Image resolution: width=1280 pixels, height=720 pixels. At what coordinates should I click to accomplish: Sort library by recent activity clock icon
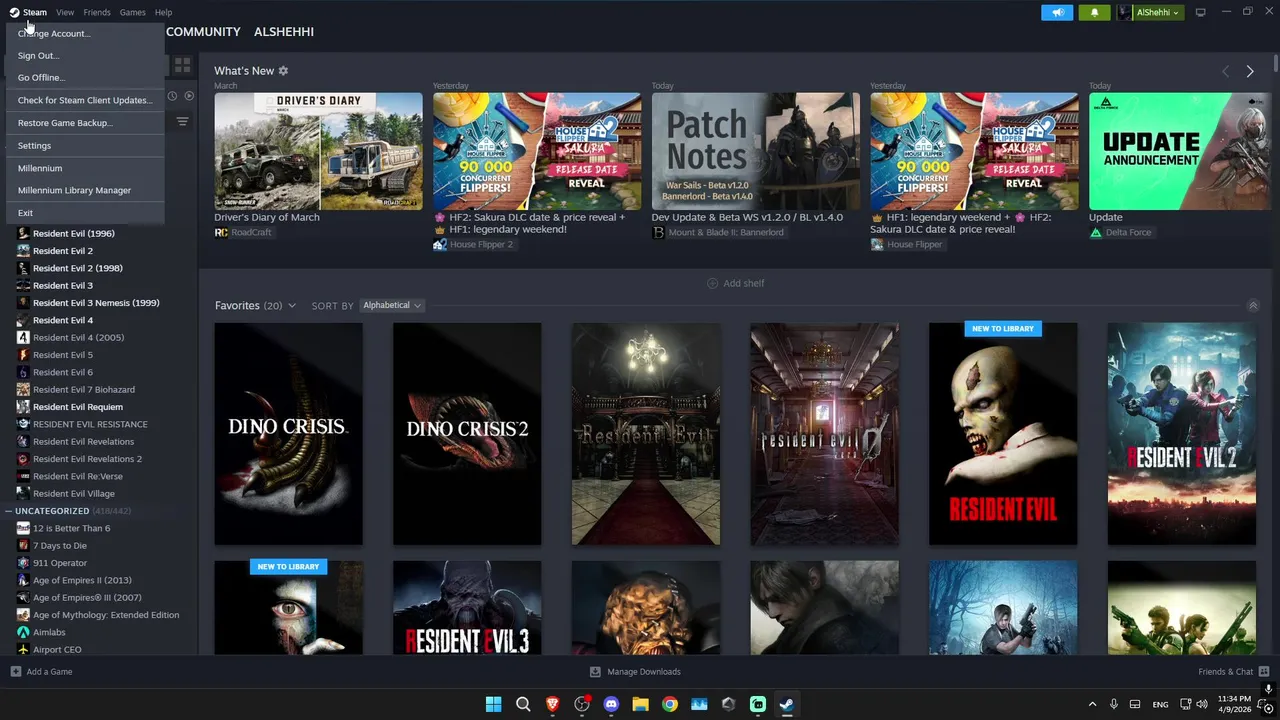(172, 96)
